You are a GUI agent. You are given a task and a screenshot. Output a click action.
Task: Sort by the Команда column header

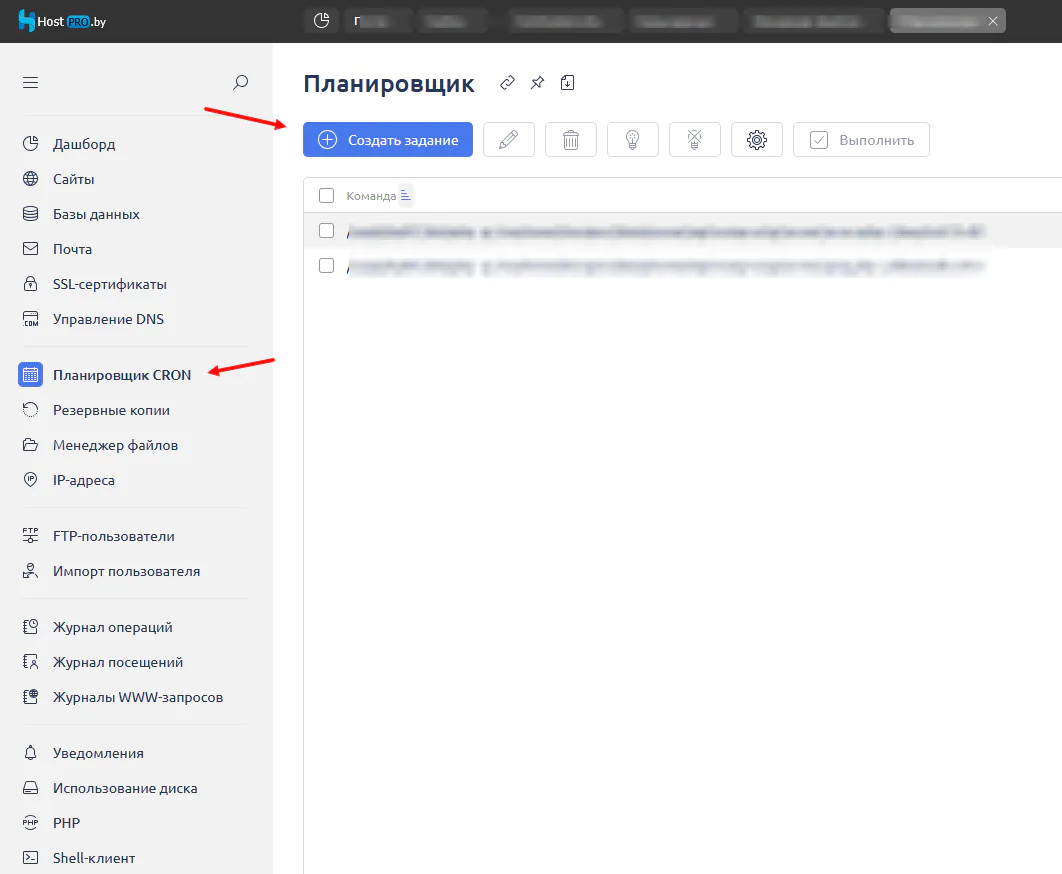tap(371, 196)
